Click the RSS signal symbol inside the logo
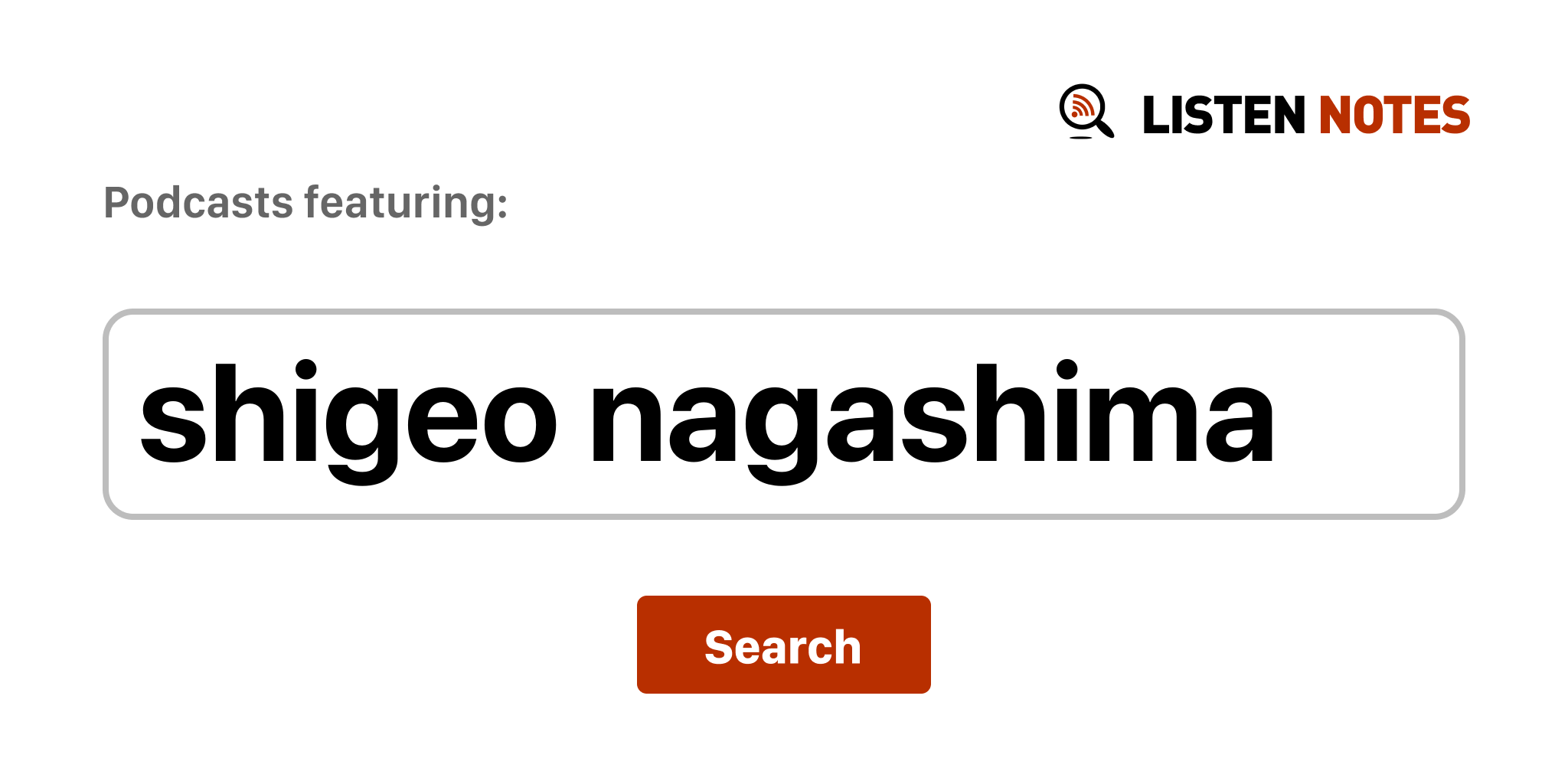 tap(1082, 106)
